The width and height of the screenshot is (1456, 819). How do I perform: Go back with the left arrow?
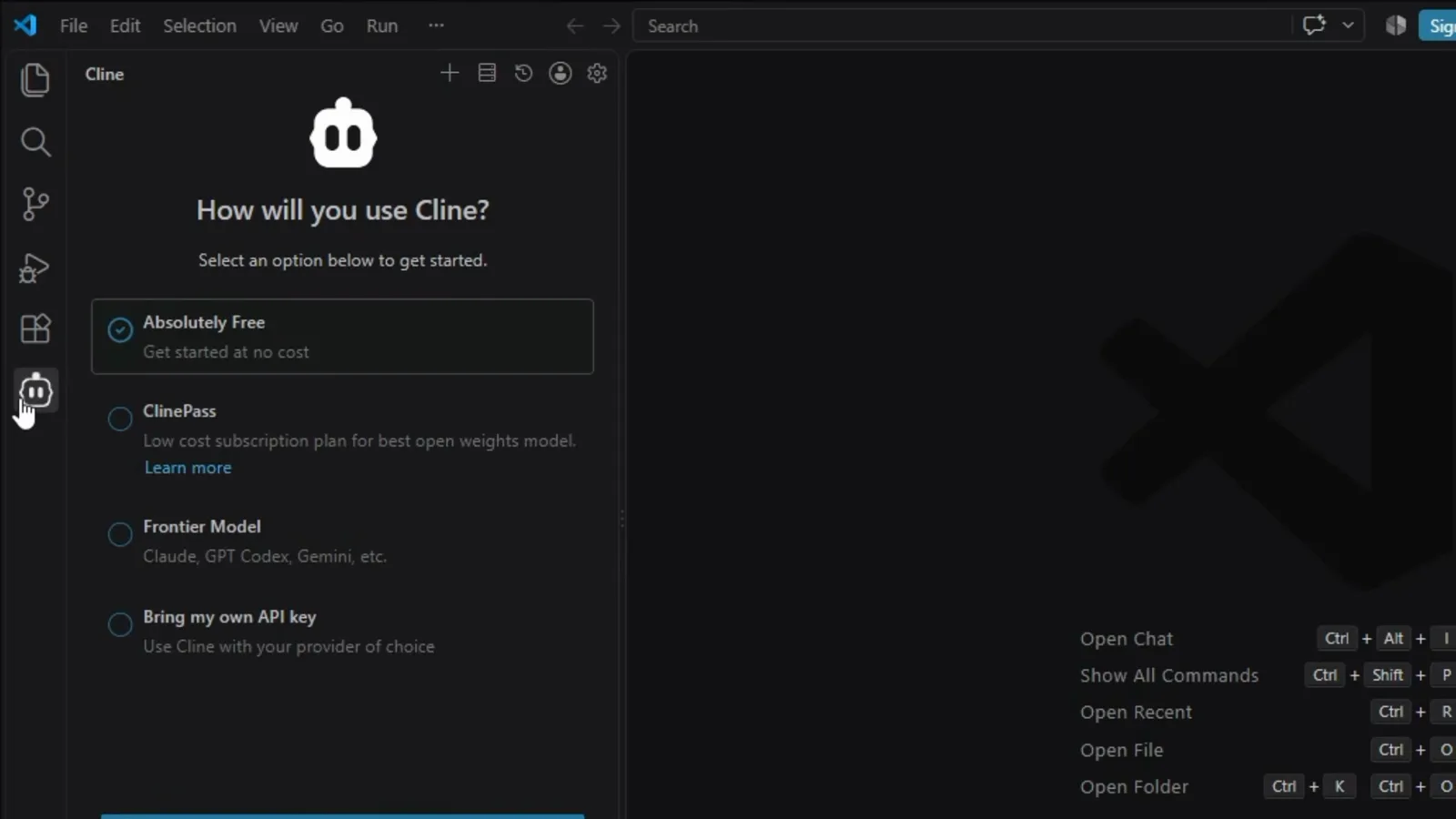coord(574,26)
